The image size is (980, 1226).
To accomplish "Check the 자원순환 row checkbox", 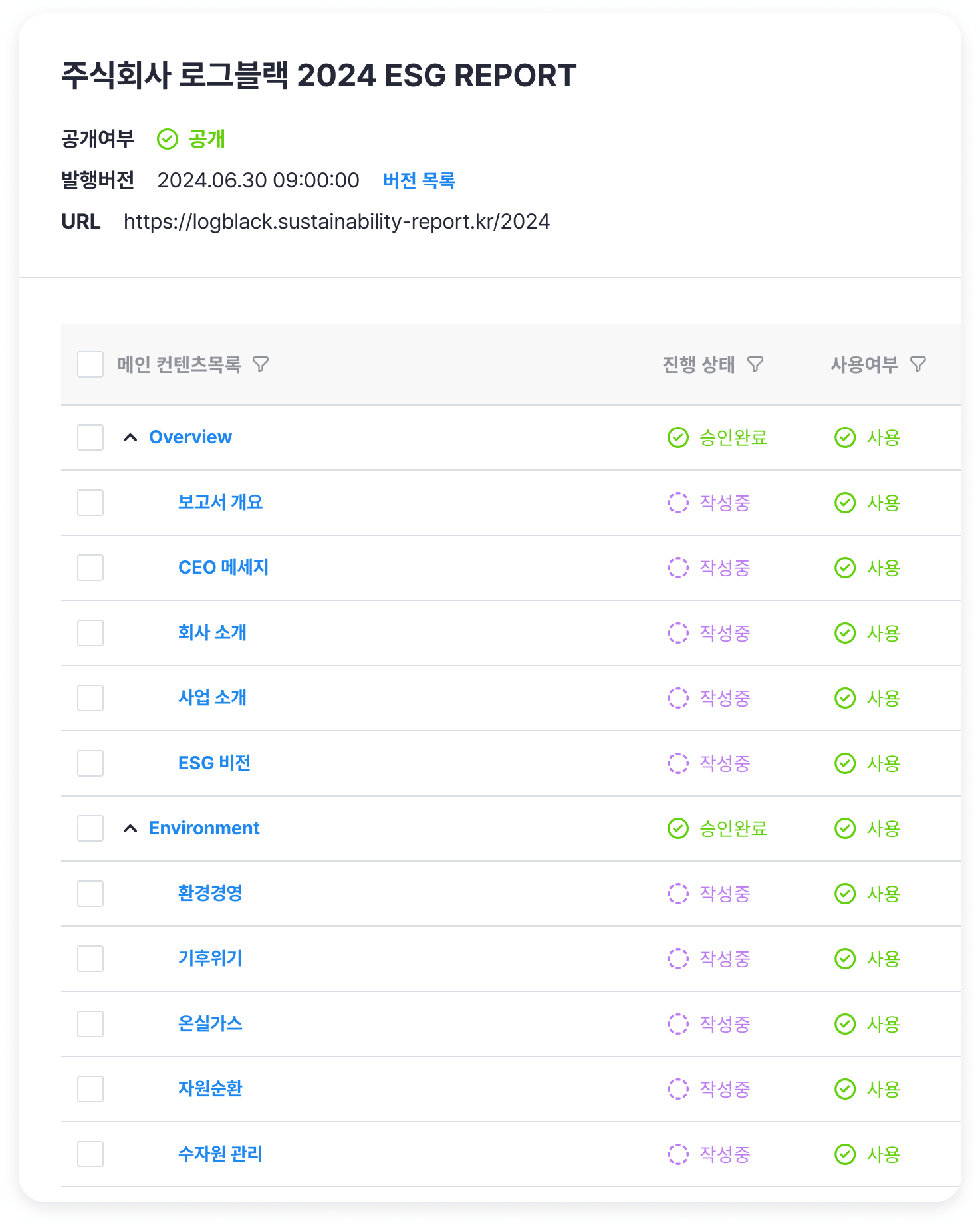I will pyautogui.click(x=90, y=1089).
